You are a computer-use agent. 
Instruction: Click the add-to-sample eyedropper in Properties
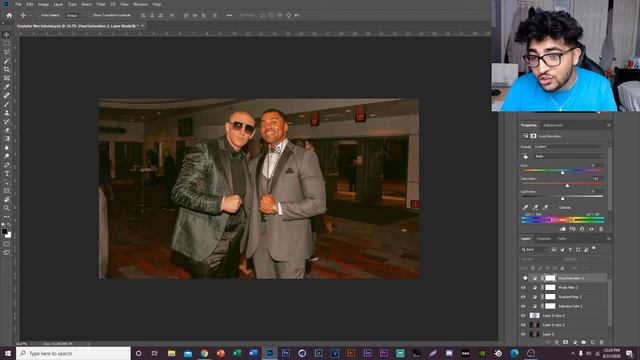(535, 207)
